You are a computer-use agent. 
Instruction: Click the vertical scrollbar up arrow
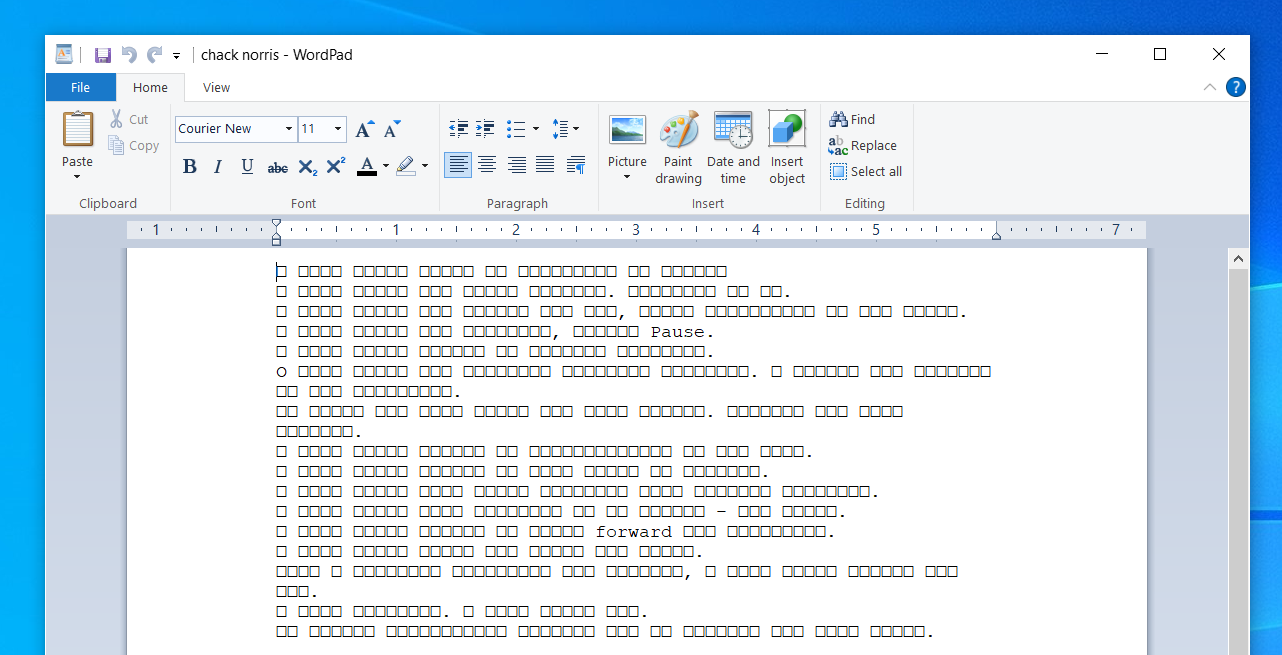[1238, 259]
